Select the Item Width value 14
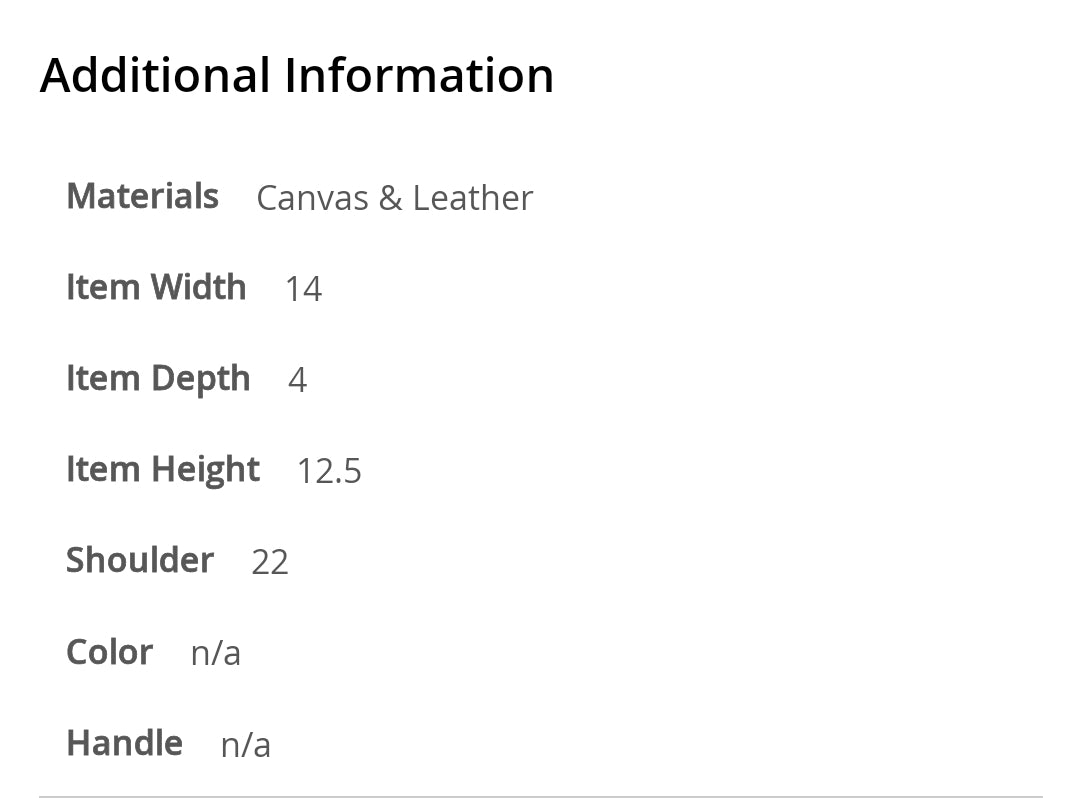The width and height of the screenshot is (1080, 798). pos(303,289)
